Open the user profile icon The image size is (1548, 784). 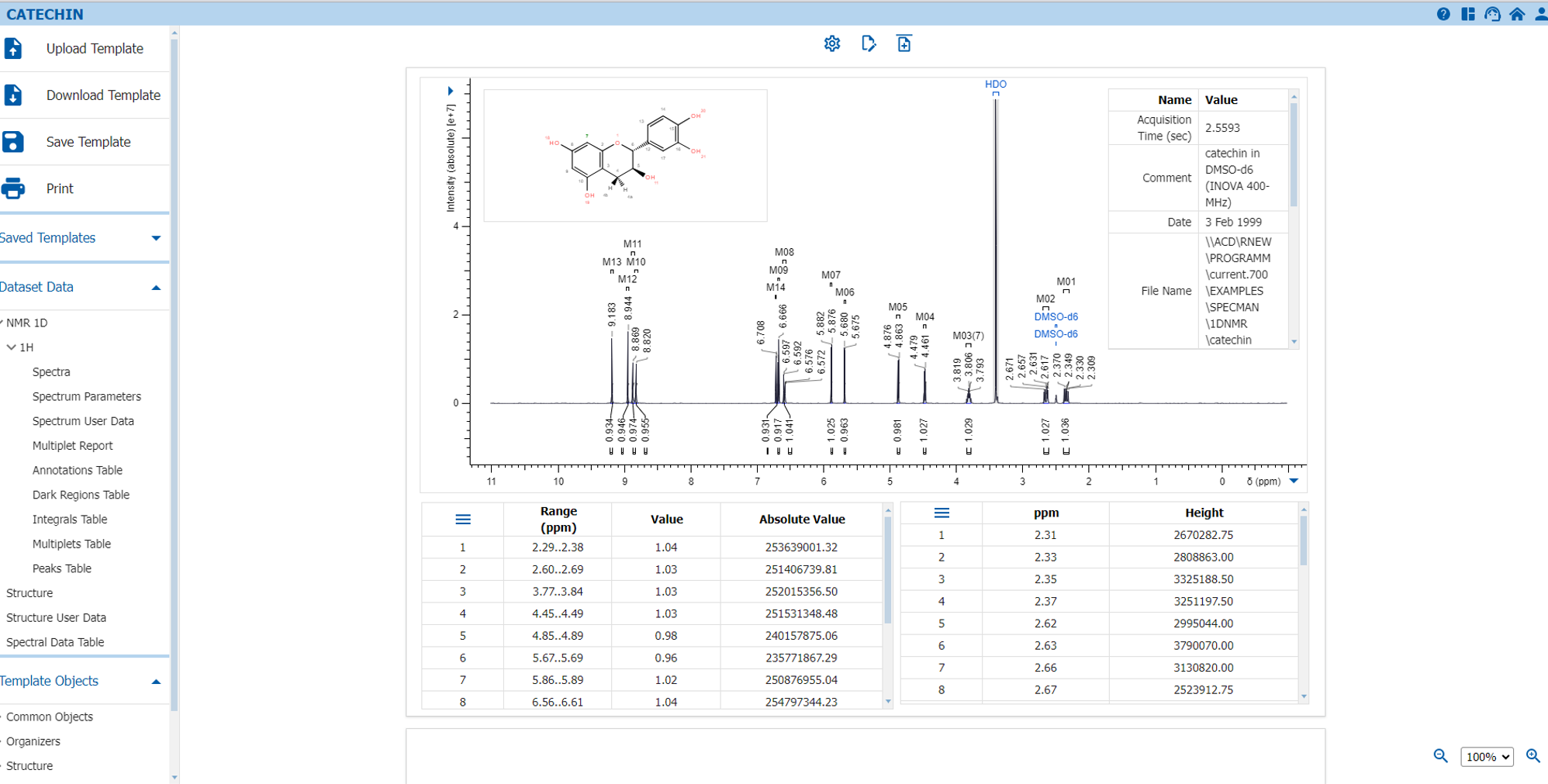pyautogui.click(x=1540, y=14)
